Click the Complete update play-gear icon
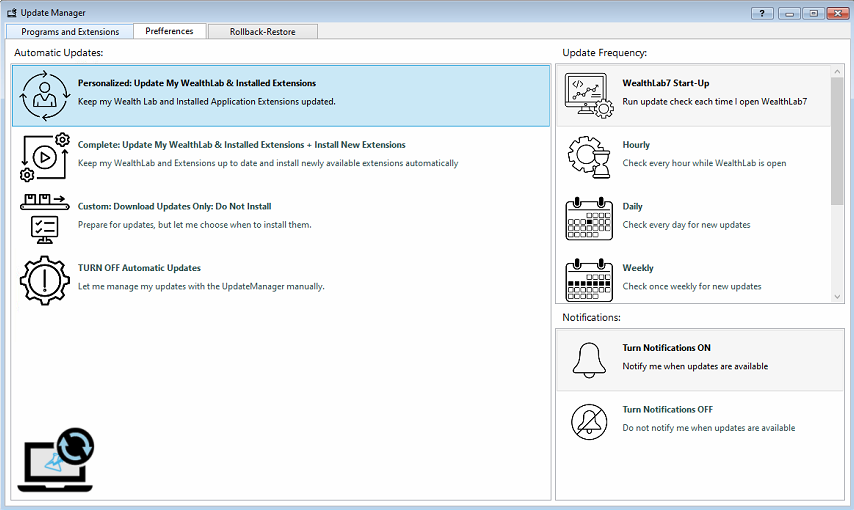This screenshot has width=854, height=510. point(44,156)
